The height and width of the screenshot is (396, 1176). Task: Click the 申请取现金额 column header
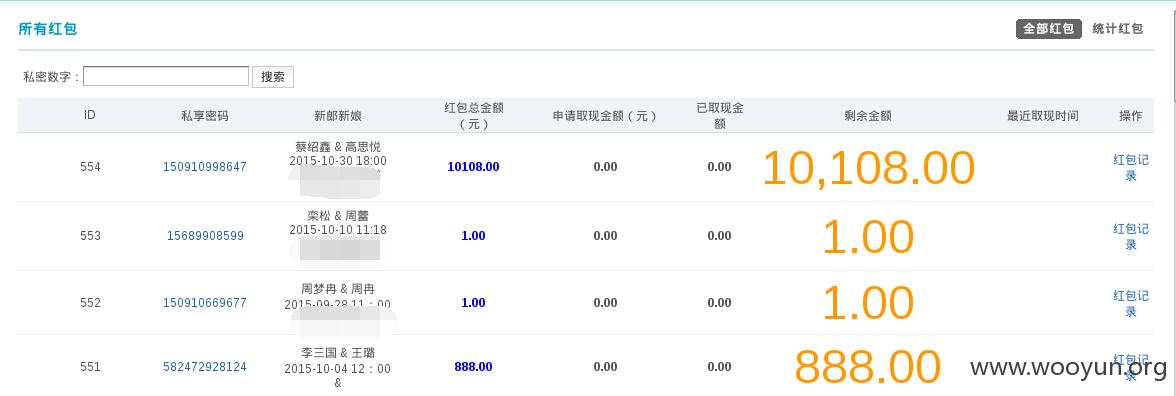(x=604, y=116)
